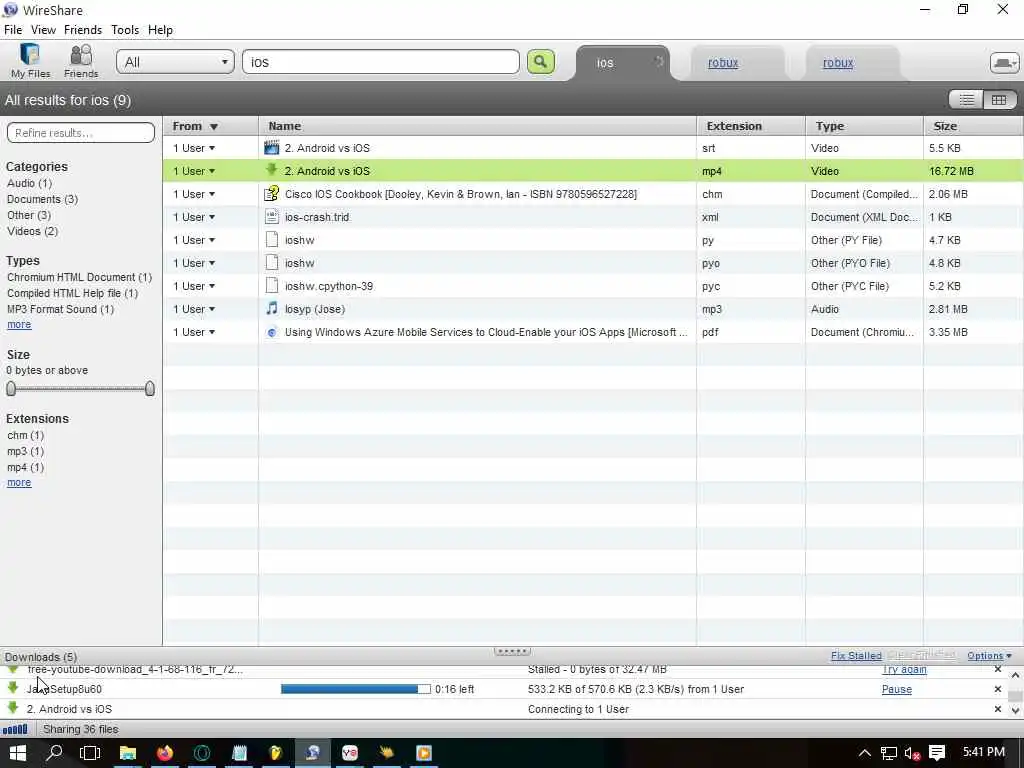
Task: Click the download arrow icon on mp4 row
Action: pyautogui.click(x=272, y=170)
